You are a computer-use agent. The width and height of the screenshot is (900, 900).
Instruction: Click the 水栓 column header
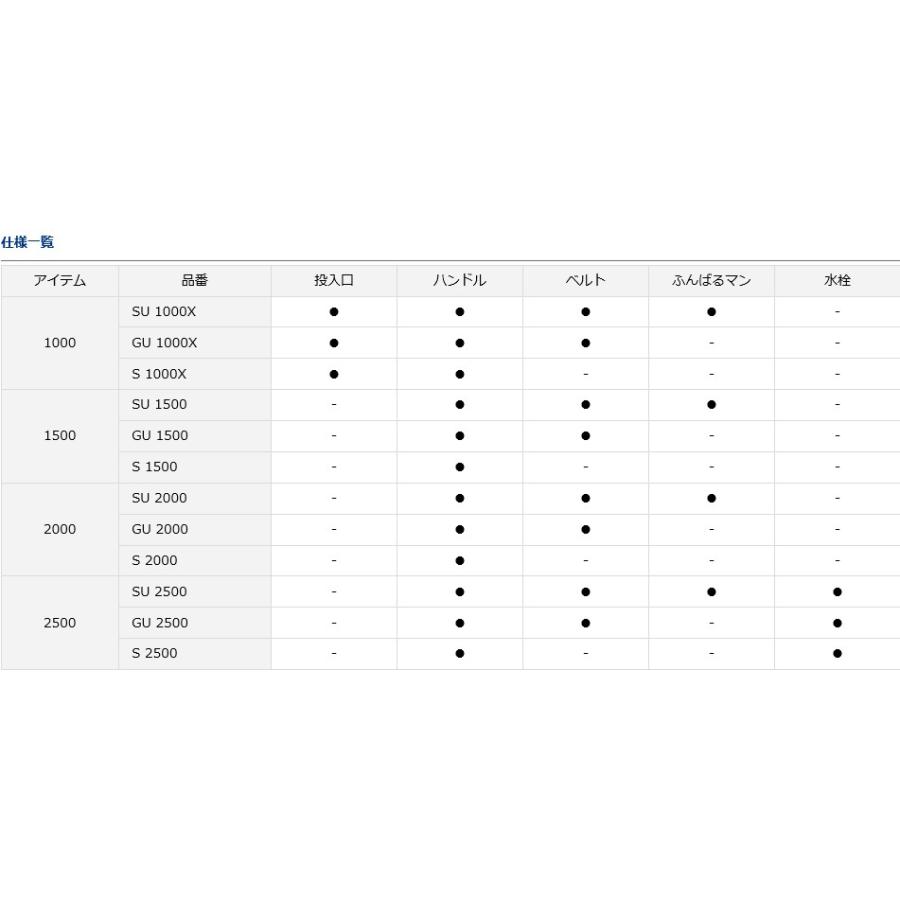(x=837, y=281)
